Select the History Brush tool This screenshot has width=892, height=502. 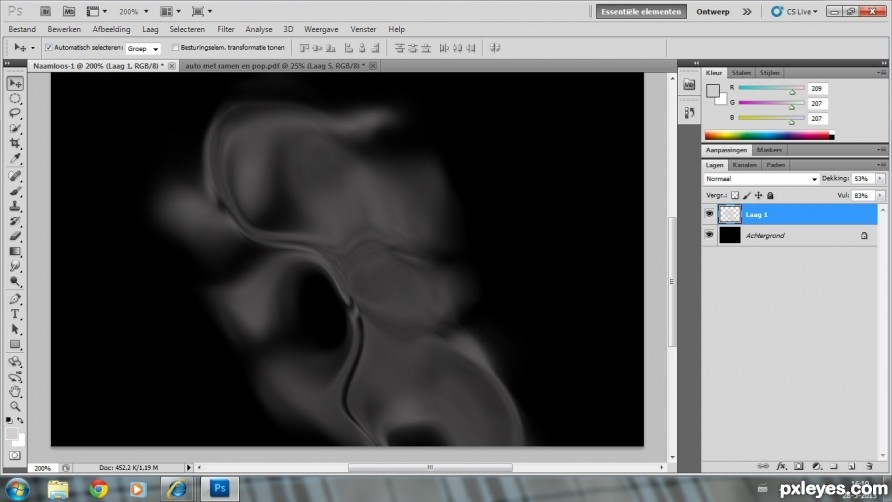coord(15,221)
